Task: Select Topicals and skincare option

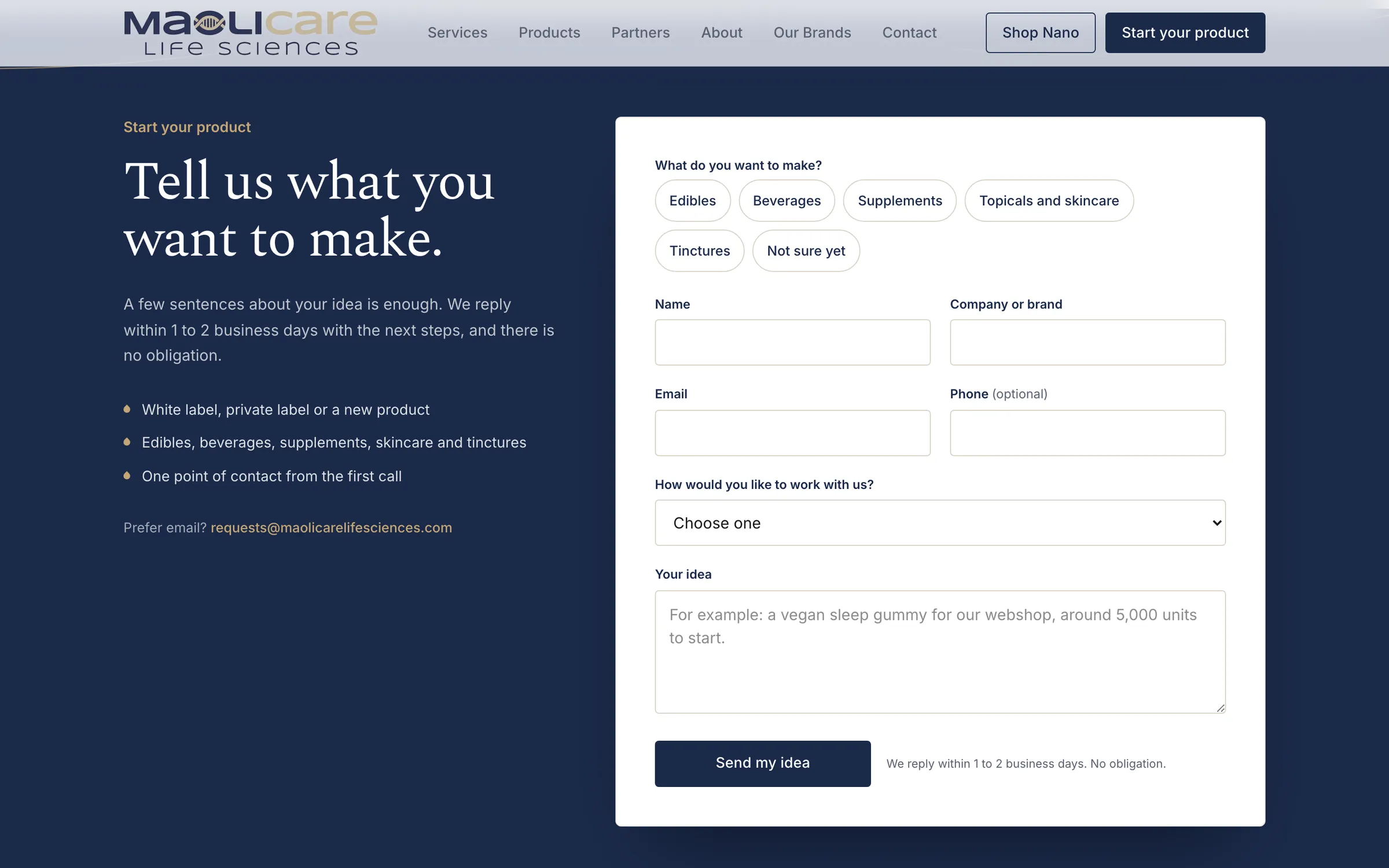Action: click(x=1049, y=201)
